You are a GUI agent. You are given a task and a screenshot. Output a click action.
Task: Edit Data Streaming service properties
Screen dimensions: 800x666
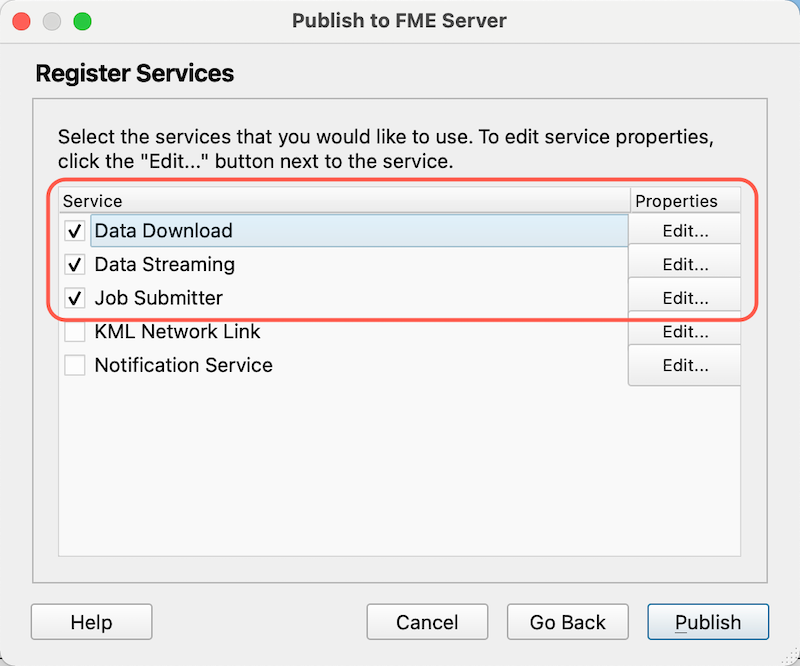685,264
